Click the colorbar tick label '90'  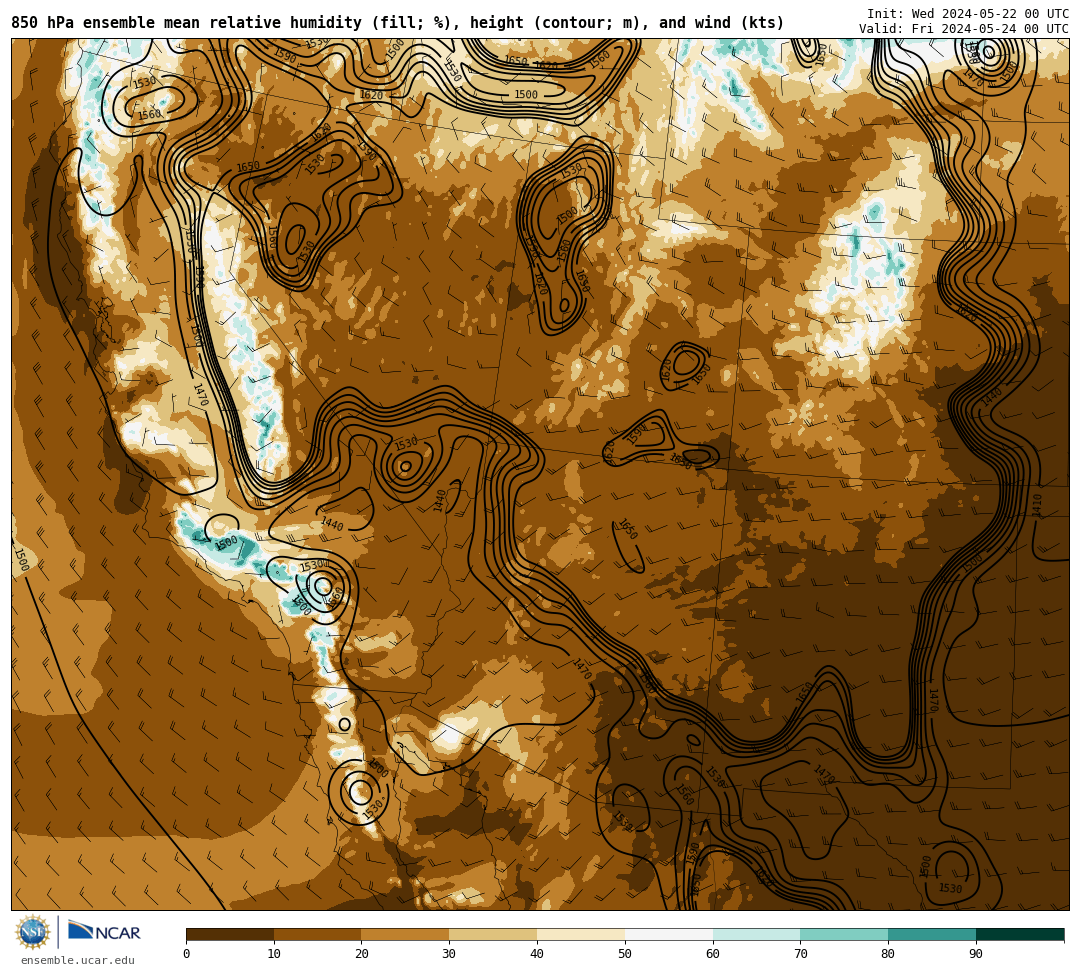point(976,954)
